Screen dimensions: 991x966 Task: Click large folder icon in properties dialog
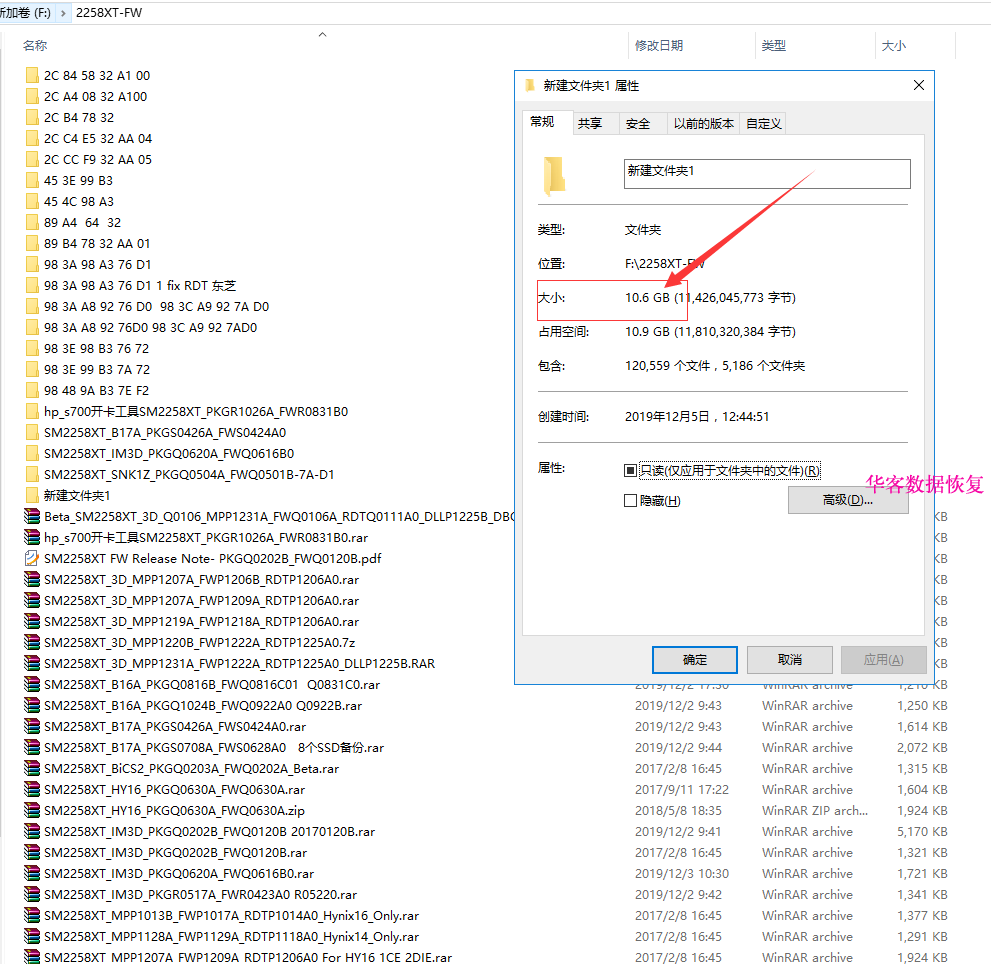pyautogui.click(x=554, y=176)
